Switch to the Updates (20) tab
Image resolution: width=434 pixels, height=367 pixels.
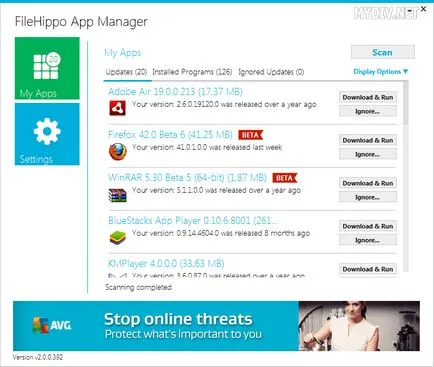click(126, 72)
